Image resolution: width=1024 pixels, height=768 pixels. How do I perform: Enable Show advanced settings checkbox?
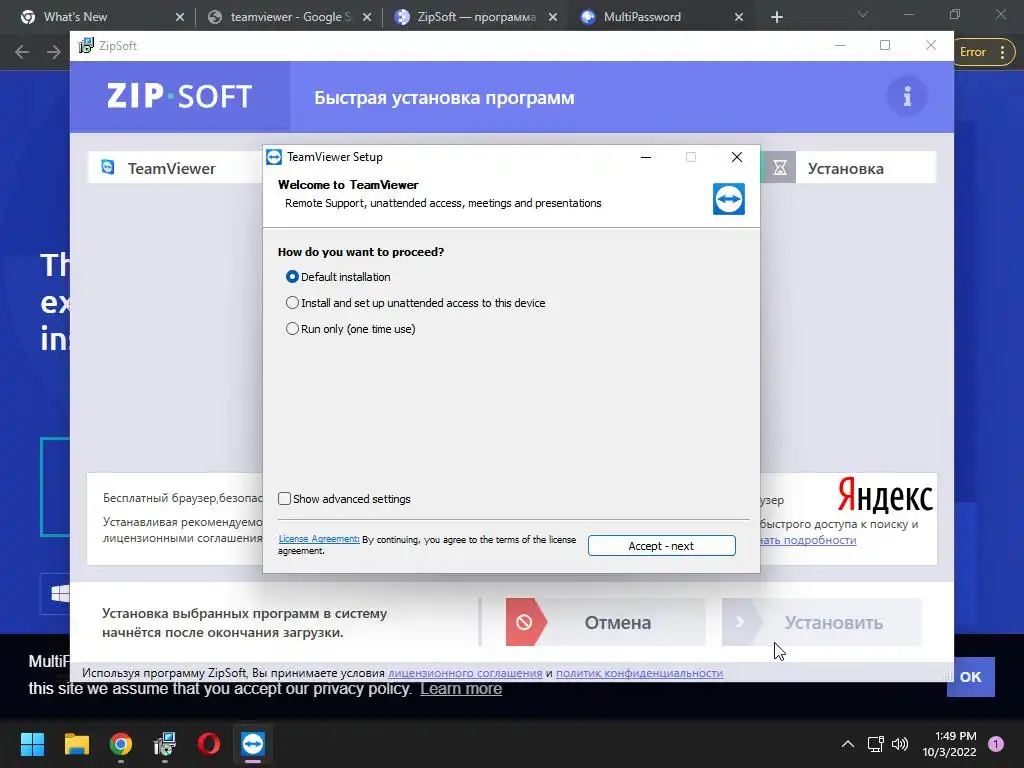[284, 499]
